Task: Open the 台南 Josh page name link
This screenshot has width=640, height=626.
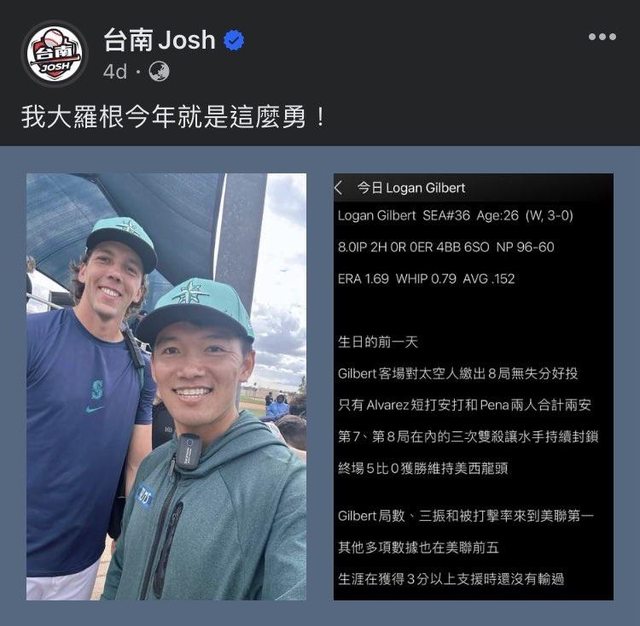Action: 159,40
